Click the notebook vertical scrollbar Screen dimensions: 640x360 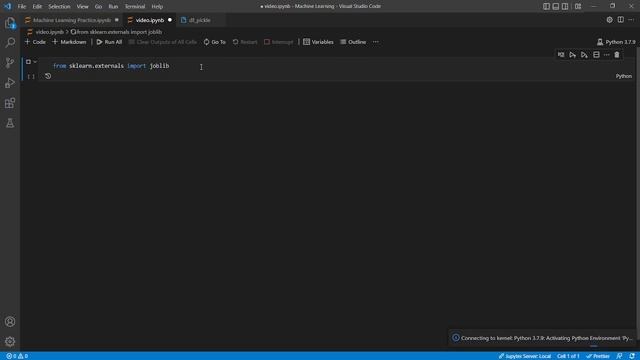click(x=638, y=192)
